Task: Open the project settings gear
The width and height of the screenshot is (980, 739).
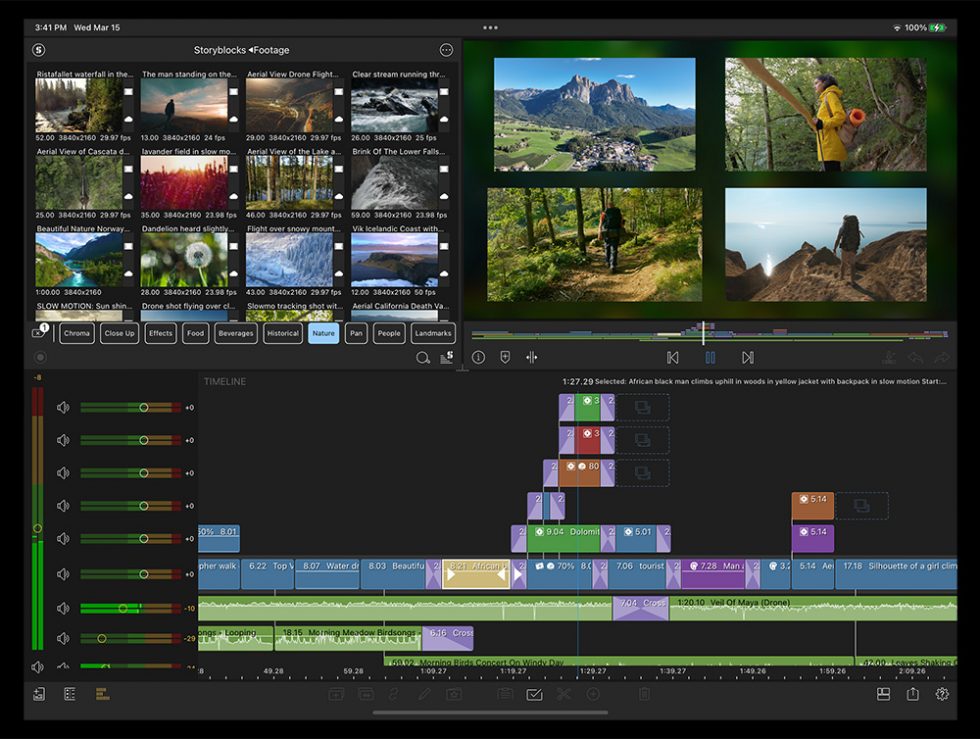Action: coord(941,693)
